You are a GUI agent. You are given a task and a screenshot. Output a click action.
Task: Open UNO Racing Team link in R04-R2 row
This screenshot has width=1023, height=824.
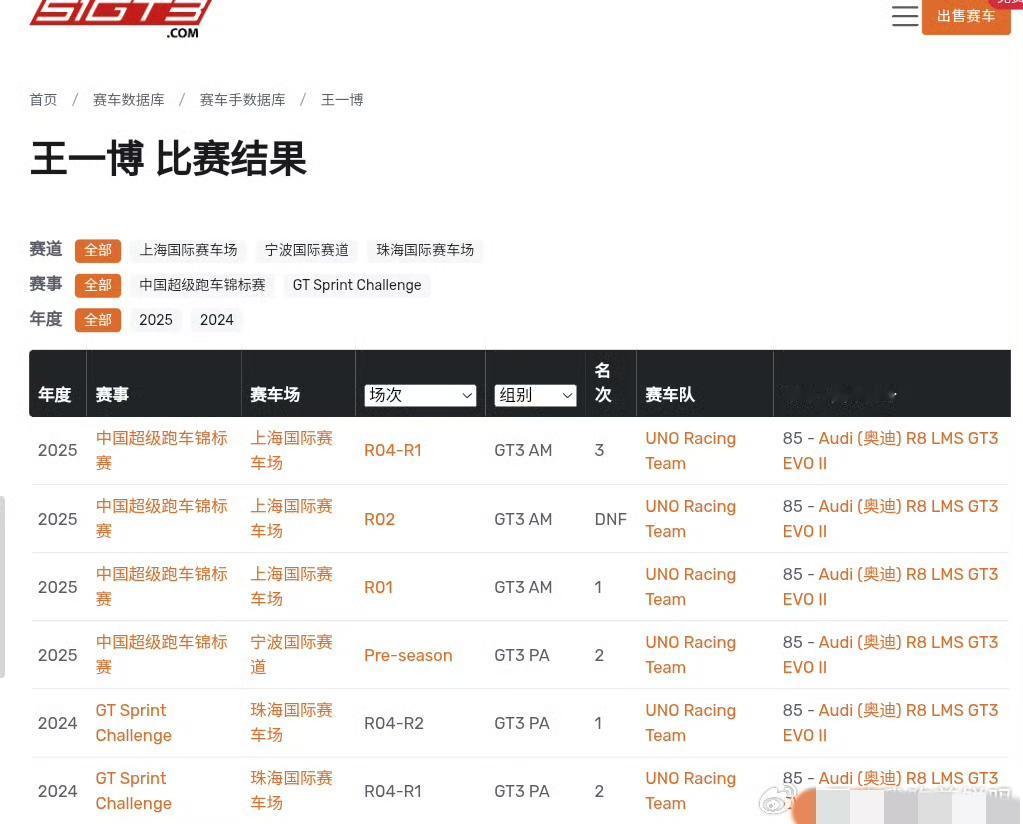pyautogui.click(x=690, y=723)
